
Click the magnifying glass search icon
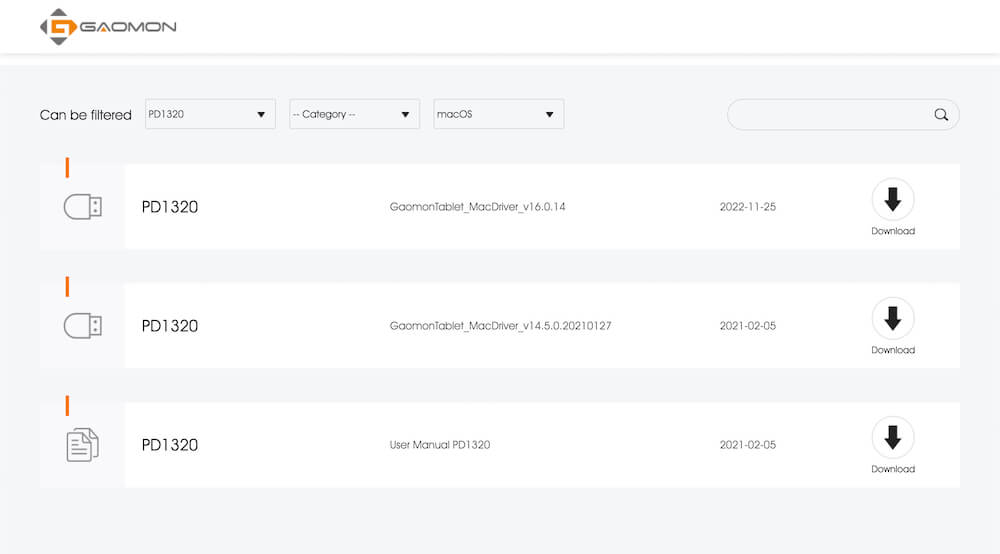tap(941, 115)
